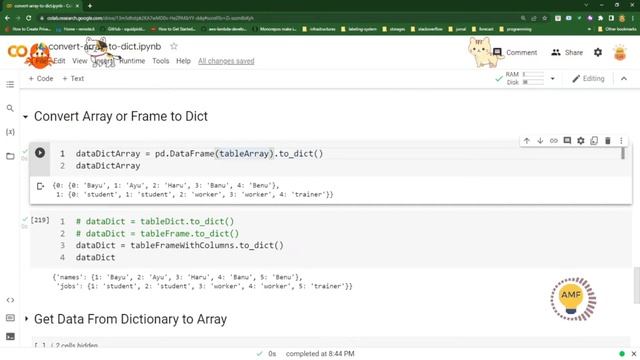Image resolution: width=640 pixels, height=360 pixels.
Task: Copy link to cell icon
Action: point(553,141)
